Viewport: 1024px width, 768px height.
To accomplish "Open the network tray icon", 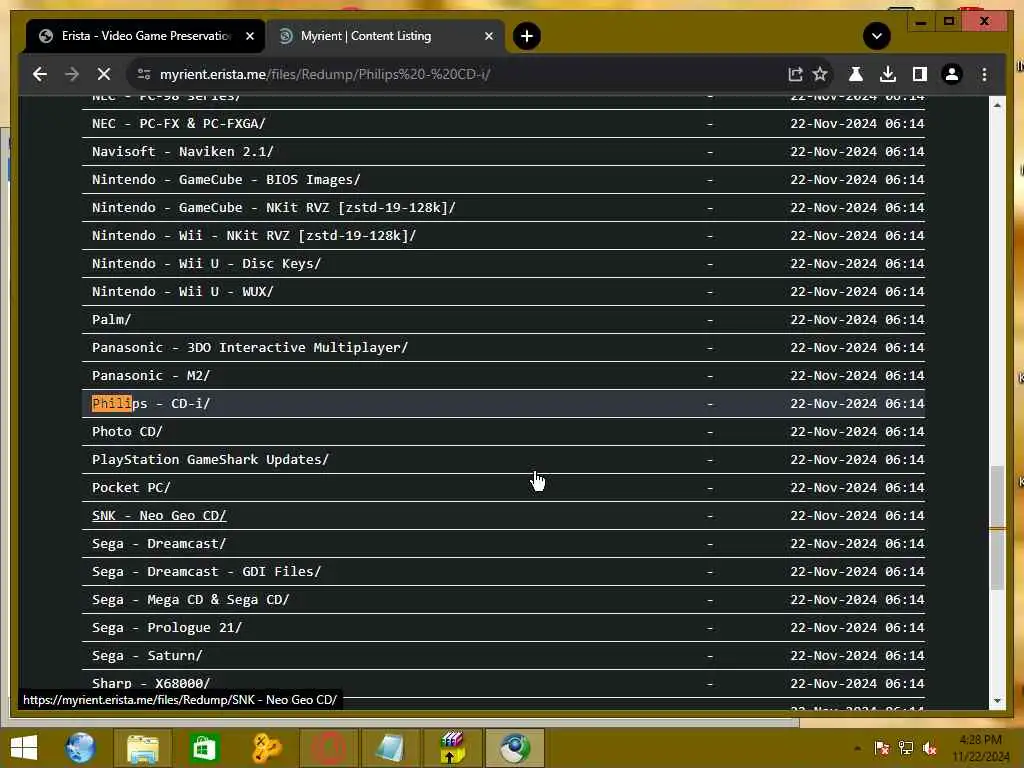I will 906,748.
